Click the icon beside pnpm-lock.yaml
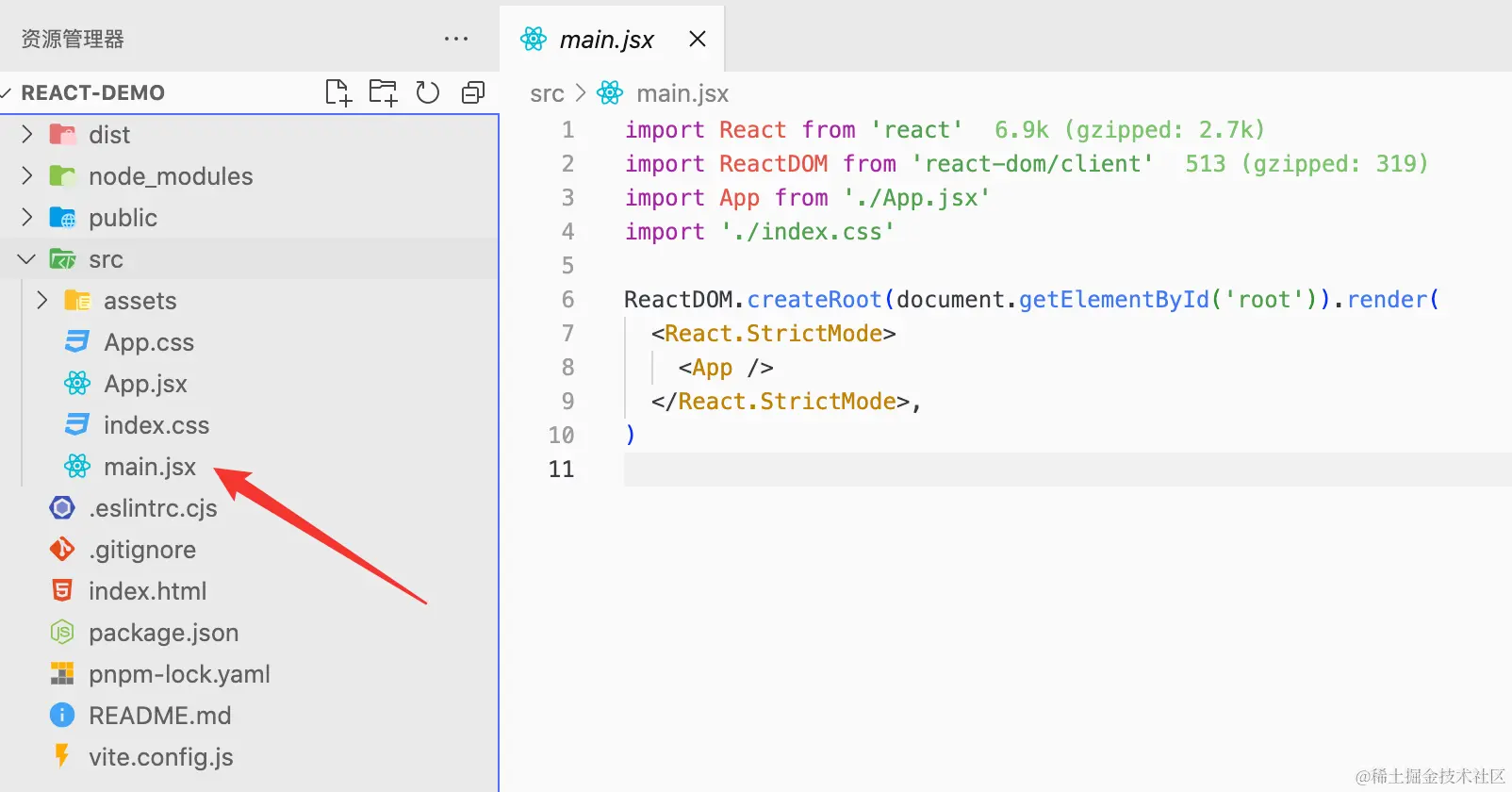Image resolution: width=1512 pixels, height=792 pixels. 62,674
